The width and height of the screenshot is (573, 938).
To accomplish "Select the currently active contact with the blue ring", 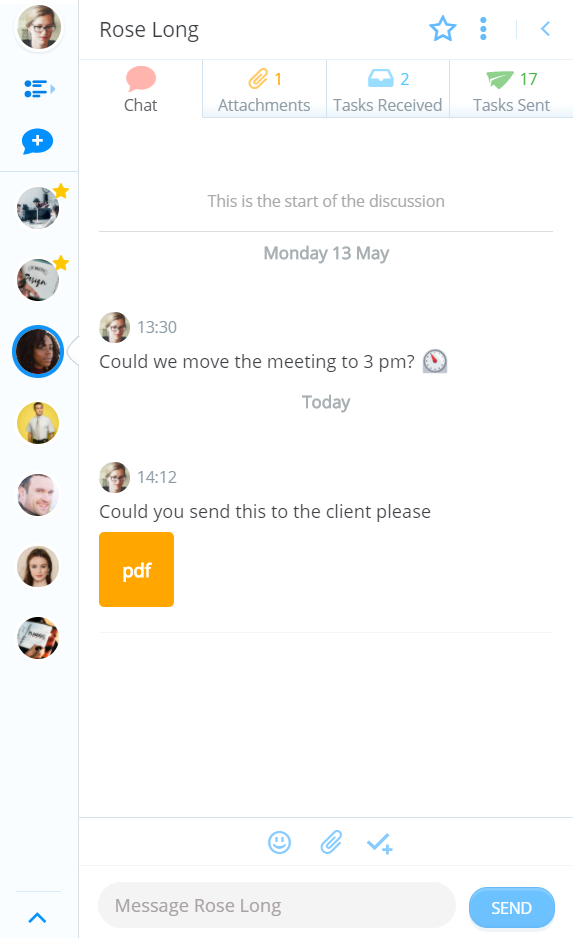I will [38, 351].
